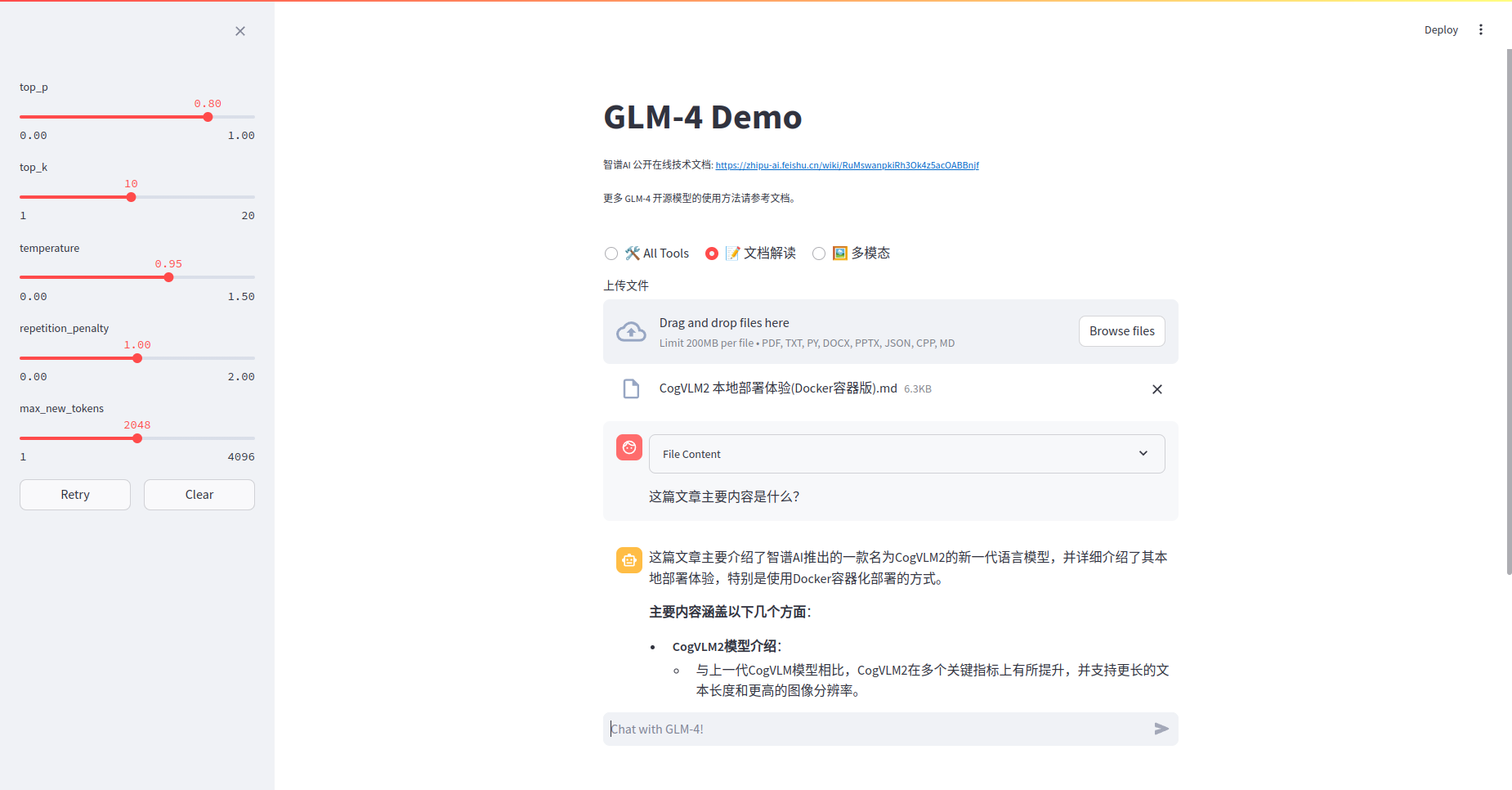Click the file drag and drop area
The height and width of the screenshot is (790, 1512).
point(891,331)
